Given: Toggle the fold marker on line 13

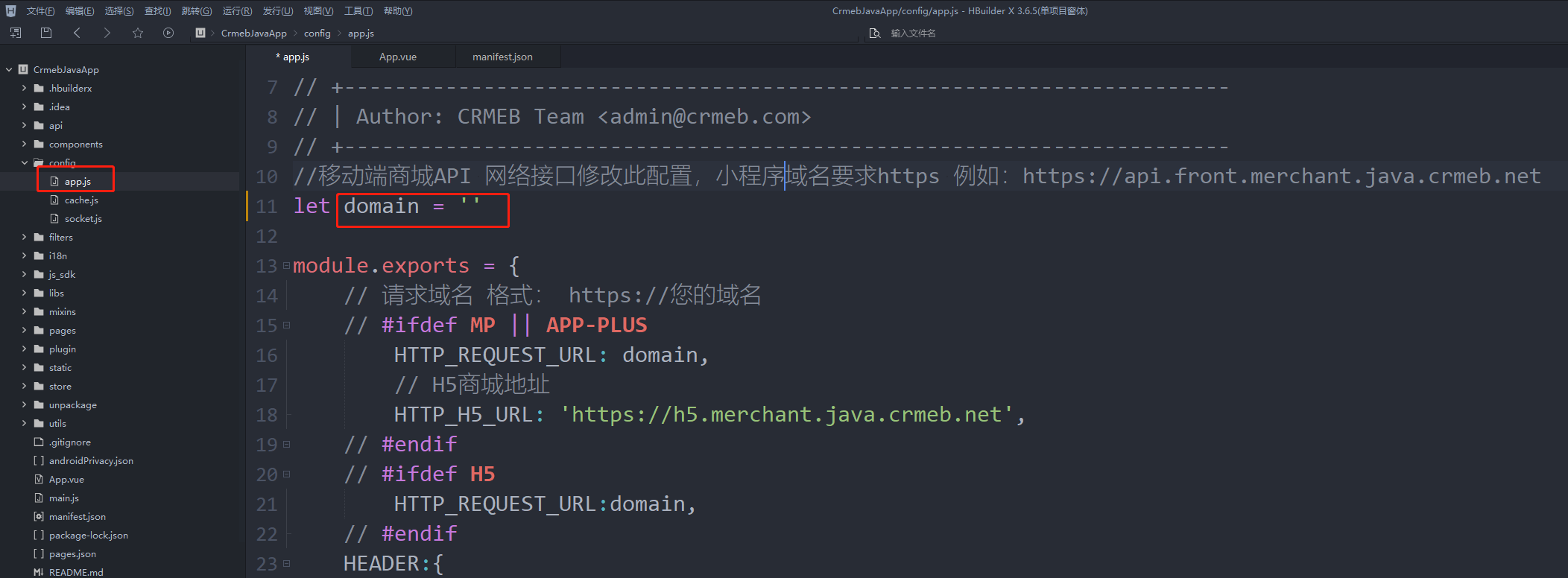Looking at the screenshot, I should [286, 266].
